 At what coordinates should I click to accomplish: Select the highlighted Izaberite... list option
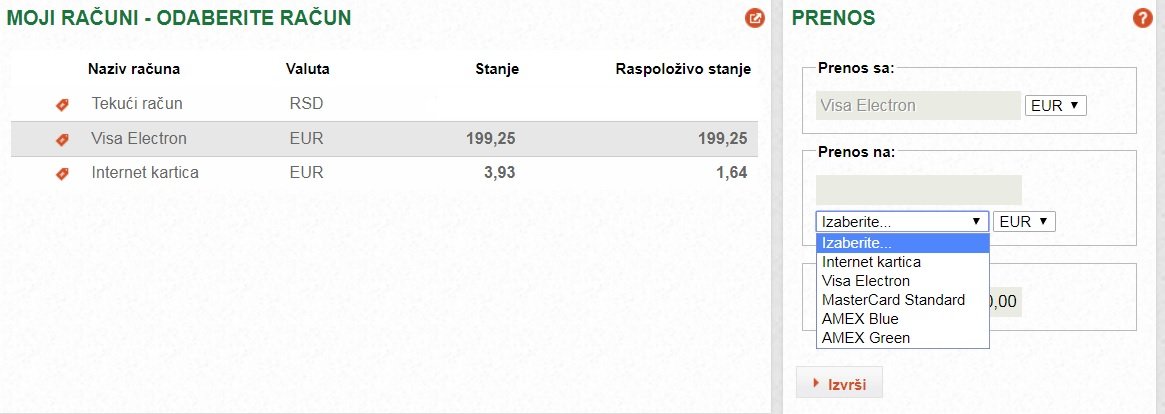903,243
